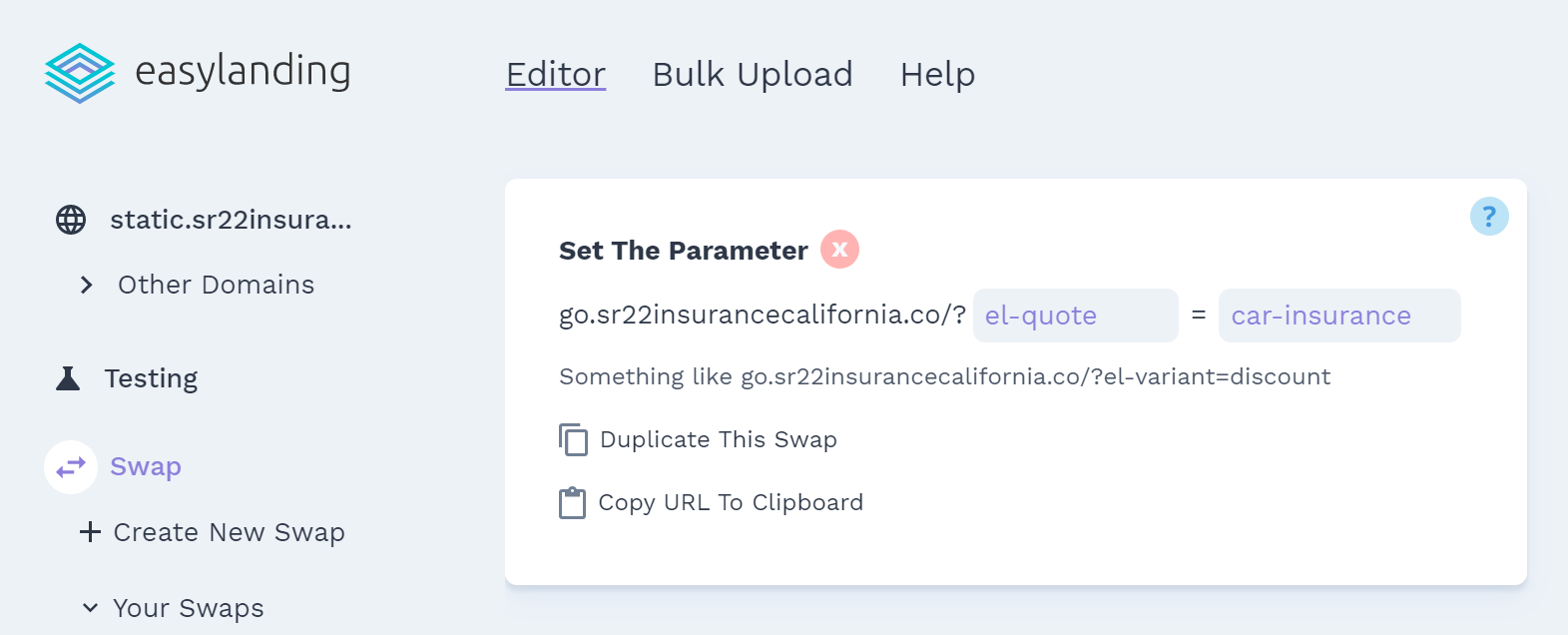Open the blue question mark help icon
Screen dimensions: 1568x635
[x=1489, y=216]
